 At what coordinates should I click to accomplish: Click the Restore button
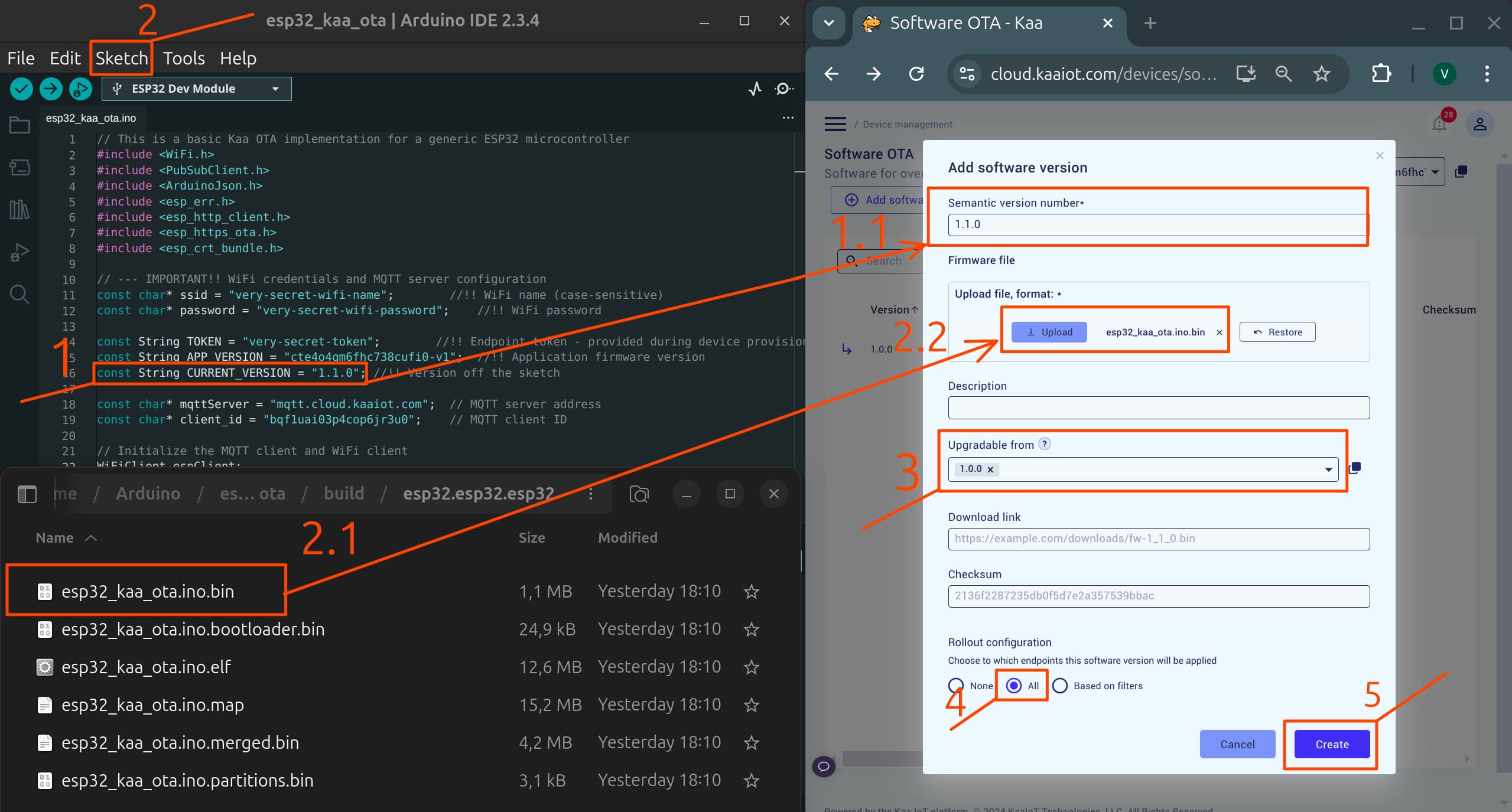point(1277,332)
